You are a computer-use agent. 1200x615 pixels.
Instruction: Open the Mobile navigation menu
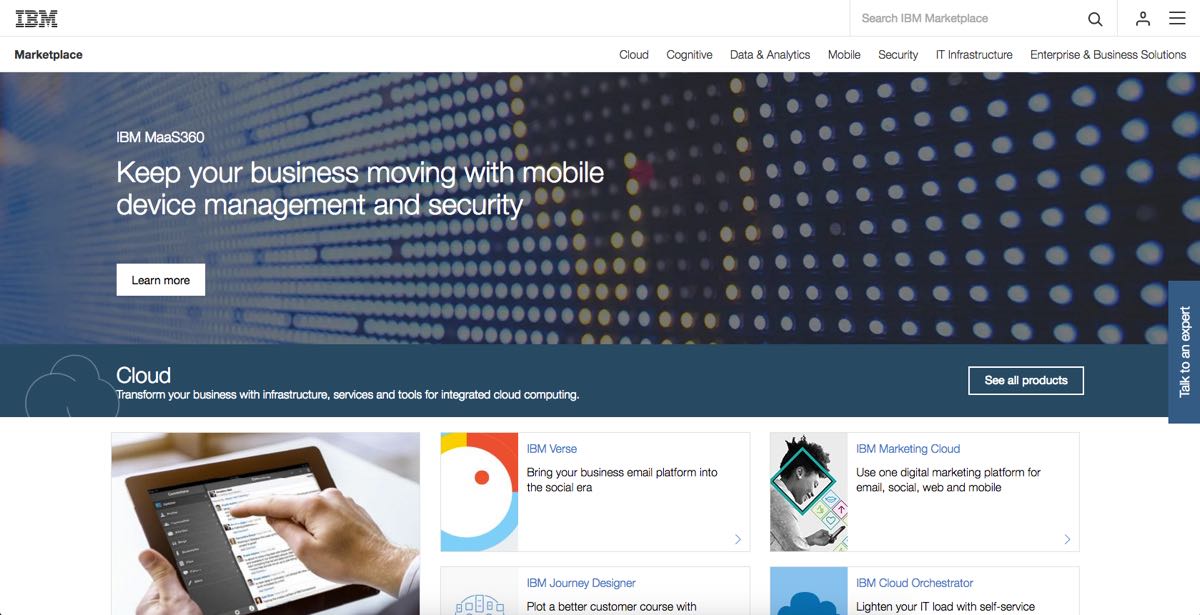coord(844,55)
